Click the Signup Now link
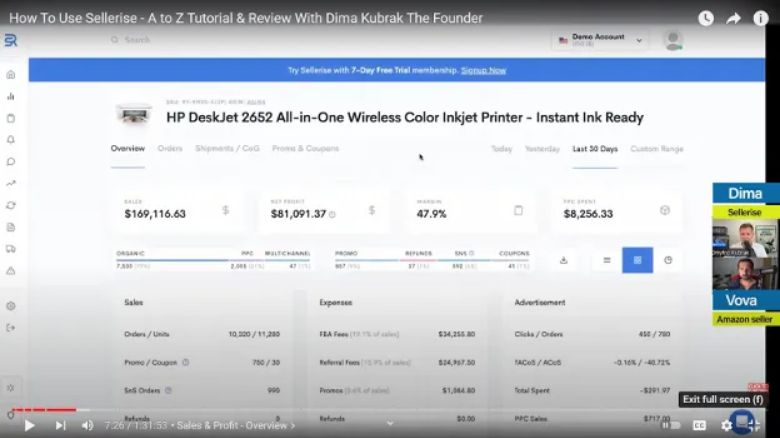The width and height of the screenshot is (780, 438). coord(484,70)
